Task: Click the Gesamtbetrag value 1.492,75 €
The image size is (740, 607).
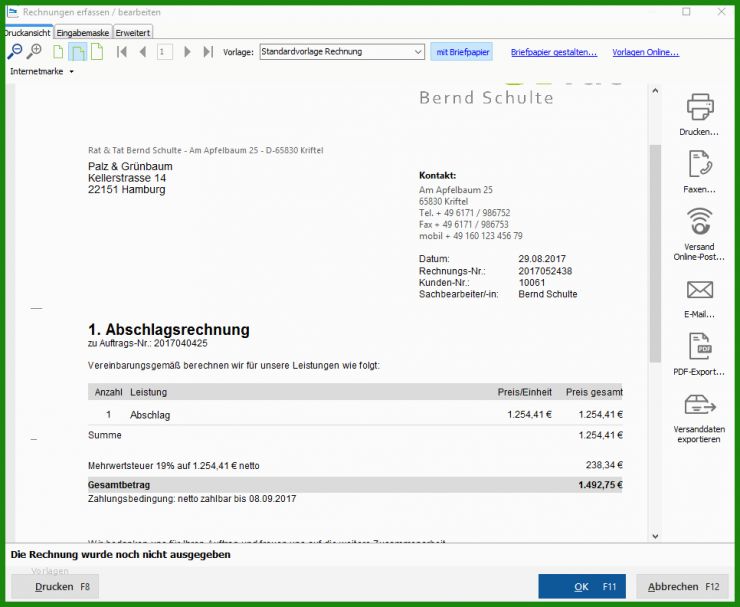Action: 600,485
